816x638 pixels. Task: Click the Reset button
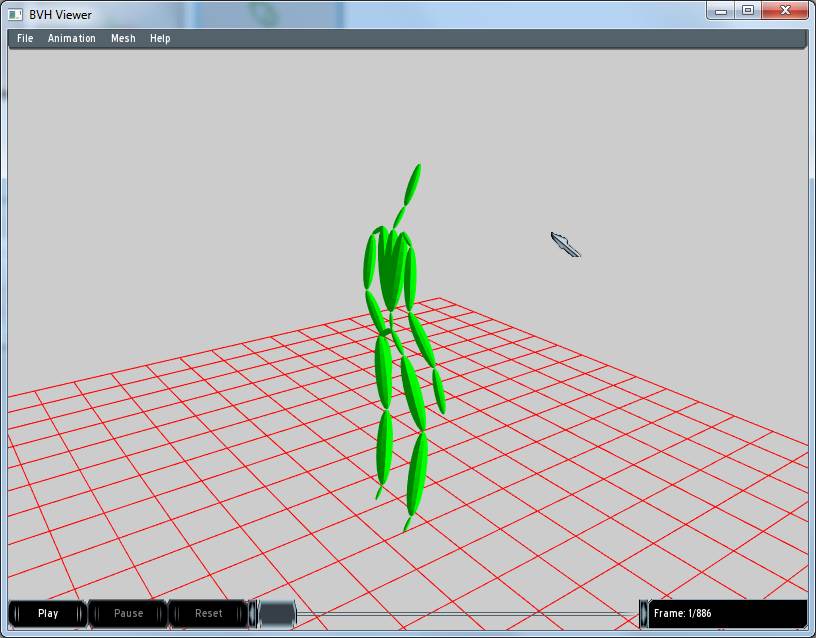(208, 614)
